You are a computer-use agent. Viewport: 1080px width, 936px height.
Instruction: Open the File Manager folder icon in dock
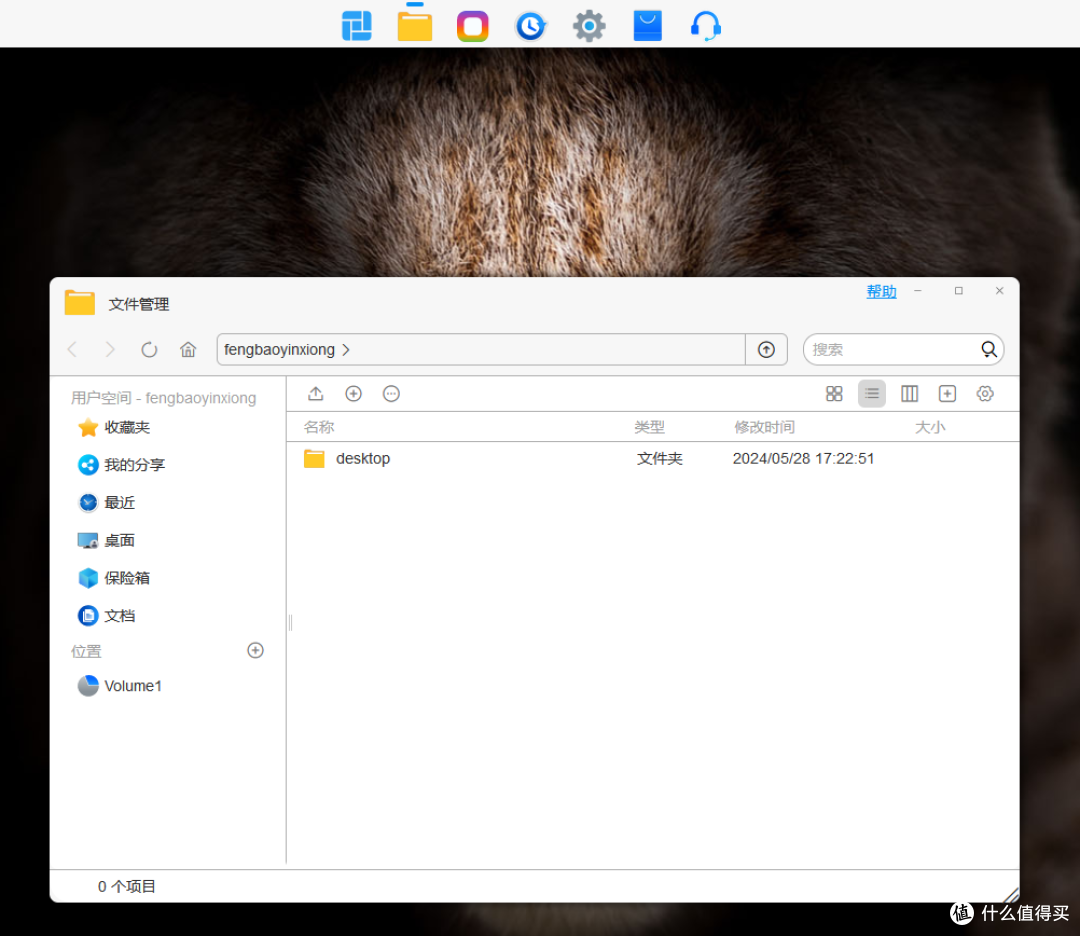(x=415, y=26)
